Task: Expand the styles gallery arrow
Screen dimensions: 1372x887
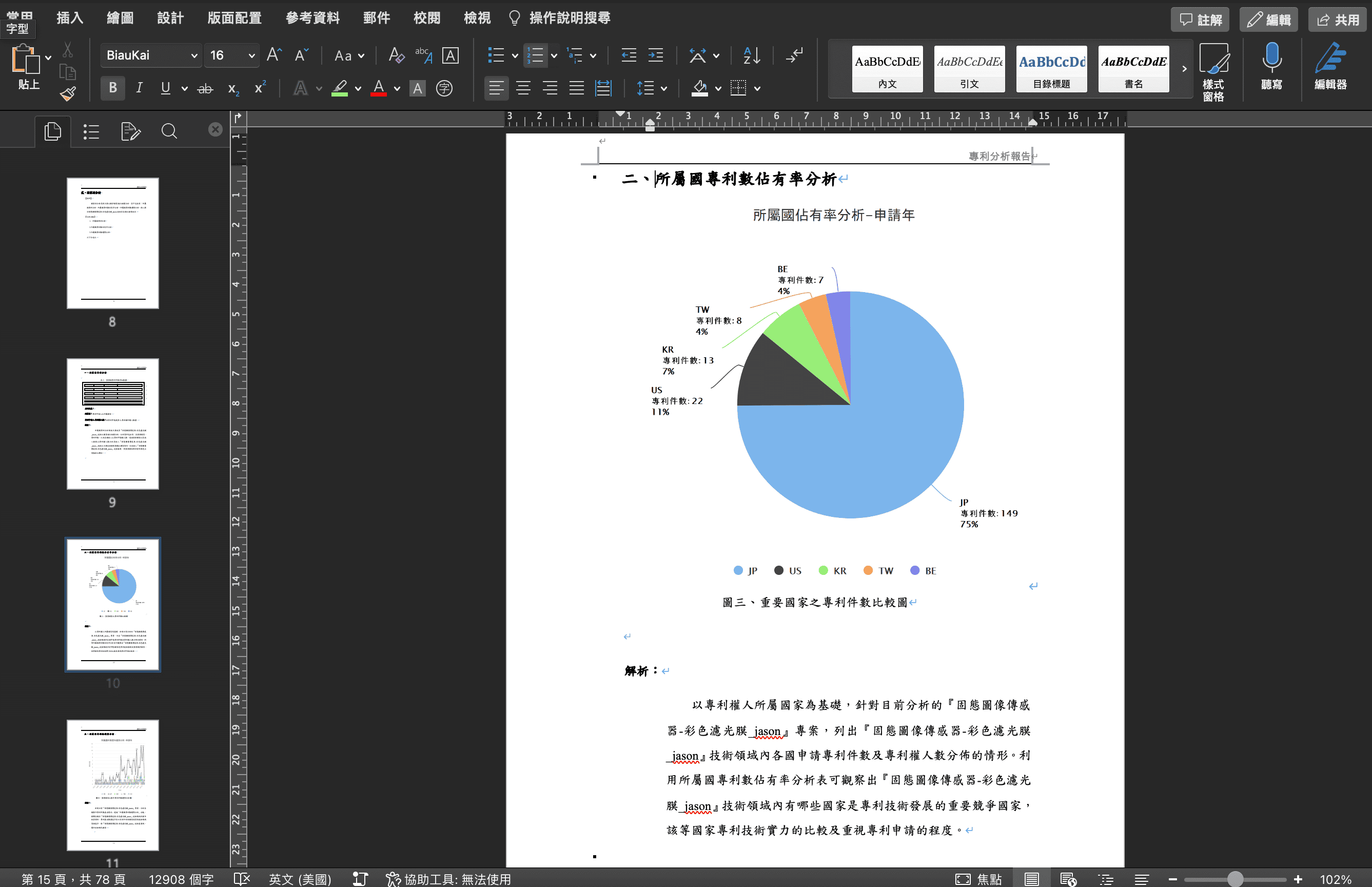Action: (x=1184, y=69)
